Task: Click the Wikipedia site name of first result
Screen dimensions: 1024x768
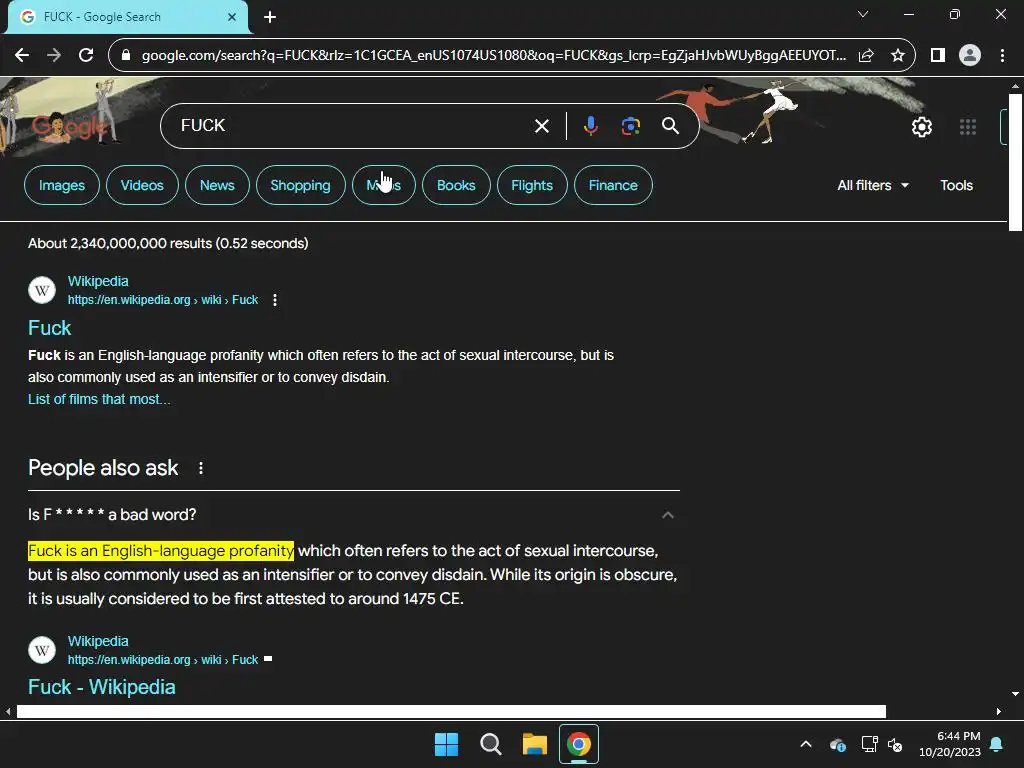Action: [98, 281]
